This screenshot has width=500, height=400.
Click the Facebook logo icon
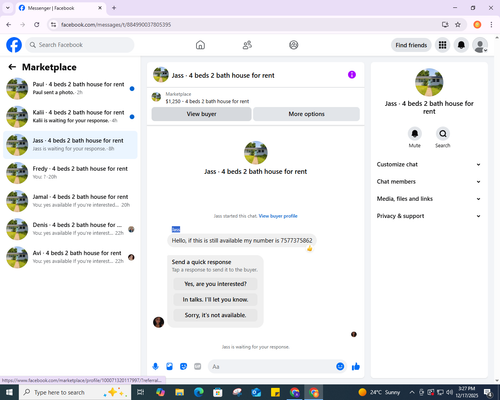tap(14, 45)
